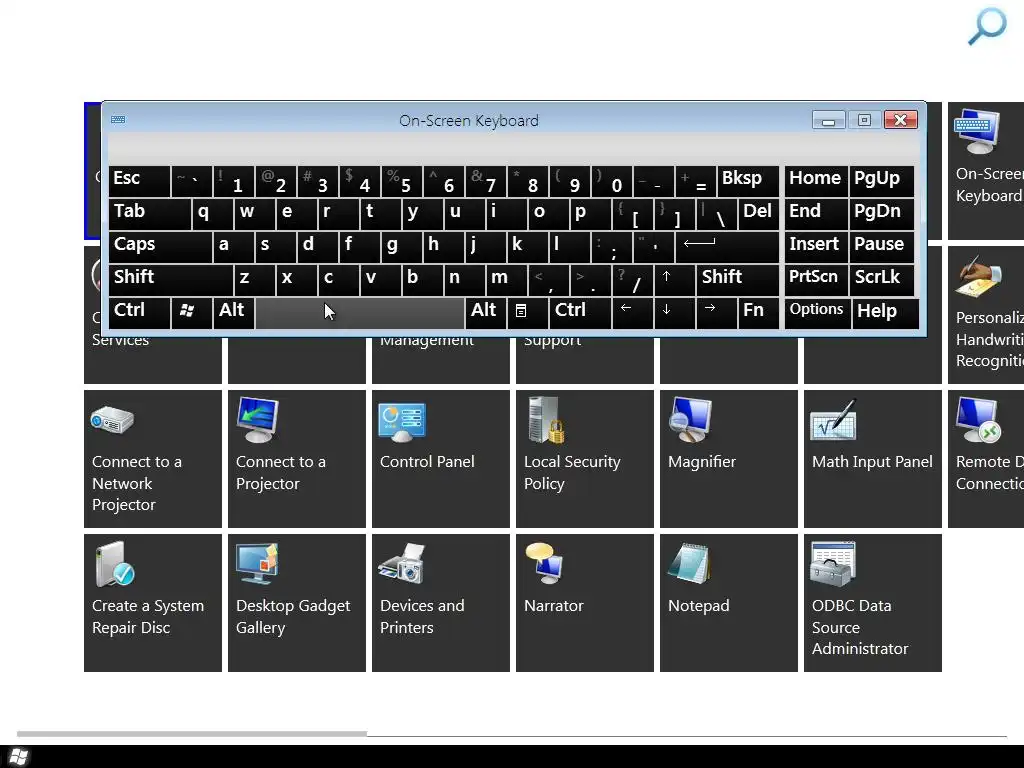Click the equals sign key
The image size is (1024, 768).
pyautogui.click(x=696, y=181)
